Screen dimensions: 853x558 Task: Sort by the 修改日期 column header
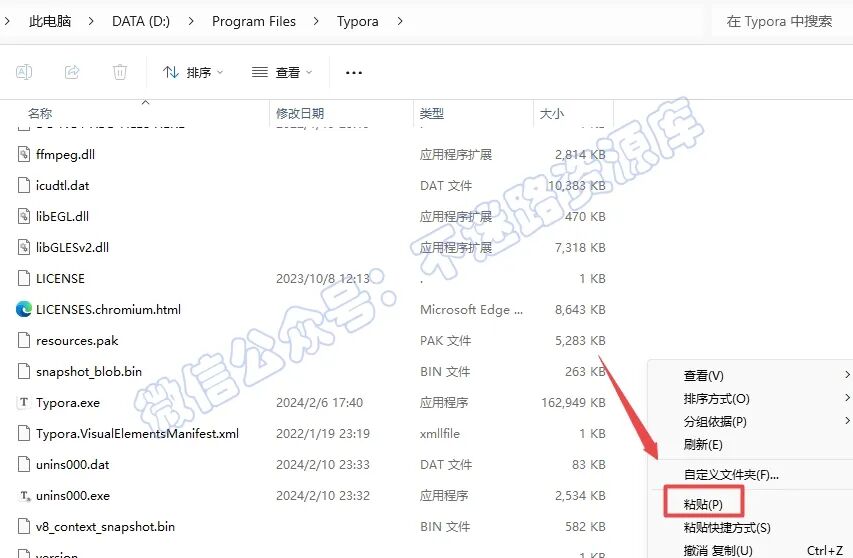pos(300,113)
